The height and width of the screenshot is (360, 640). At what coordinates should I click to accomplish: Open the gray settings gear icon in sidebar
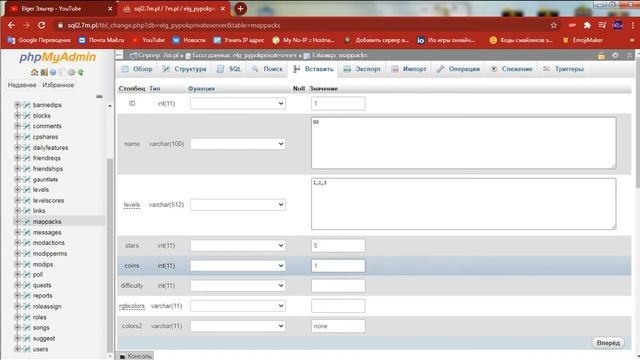(71, 72)
